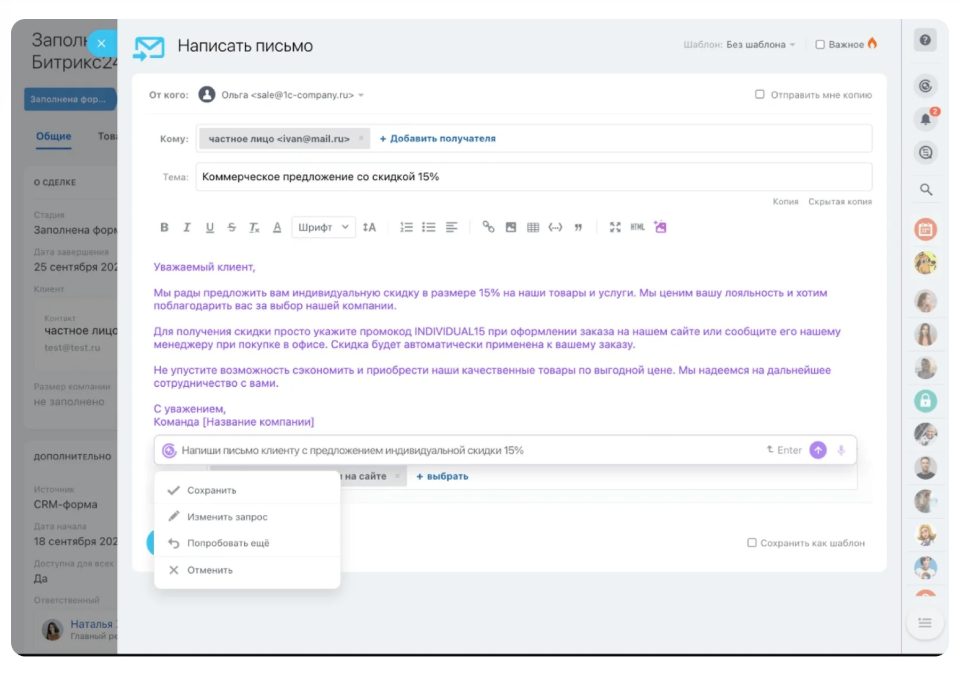This screenshot has width=959, height=679.
Task: Click "Добавить получателя" link
Action: [x=437, y=139]
